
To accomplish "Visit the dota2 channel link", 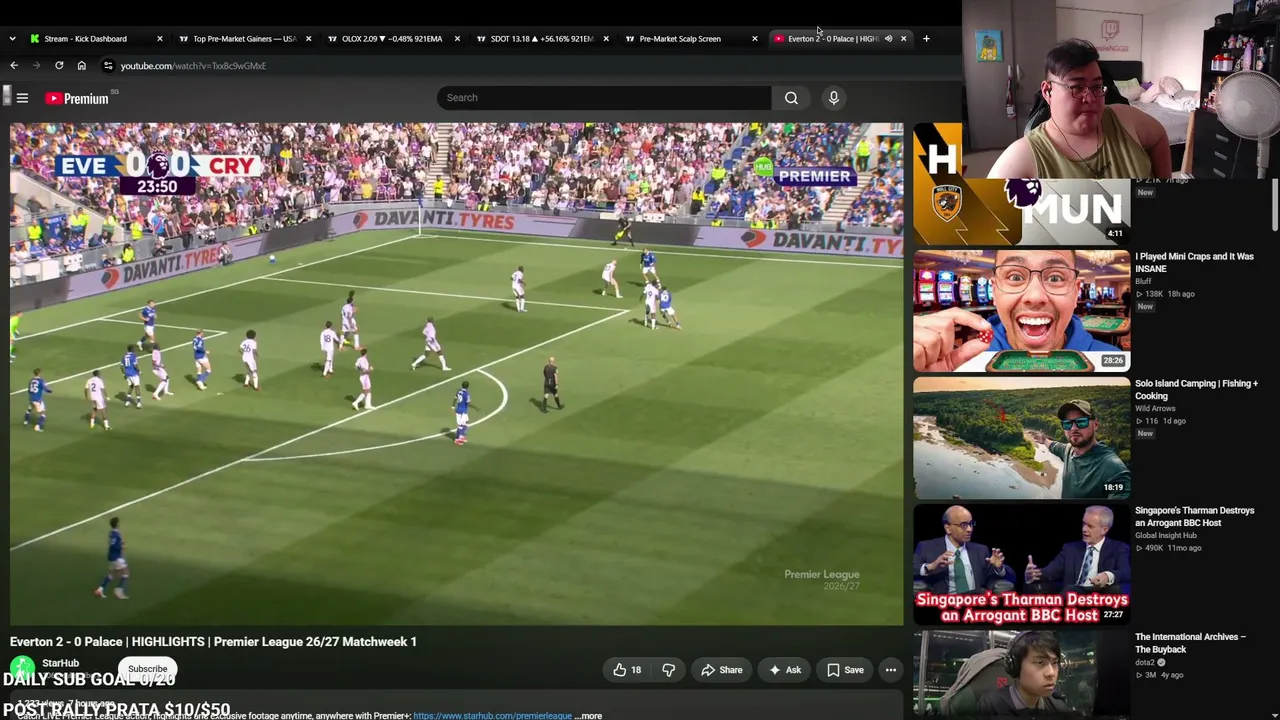I will 1146,662.
